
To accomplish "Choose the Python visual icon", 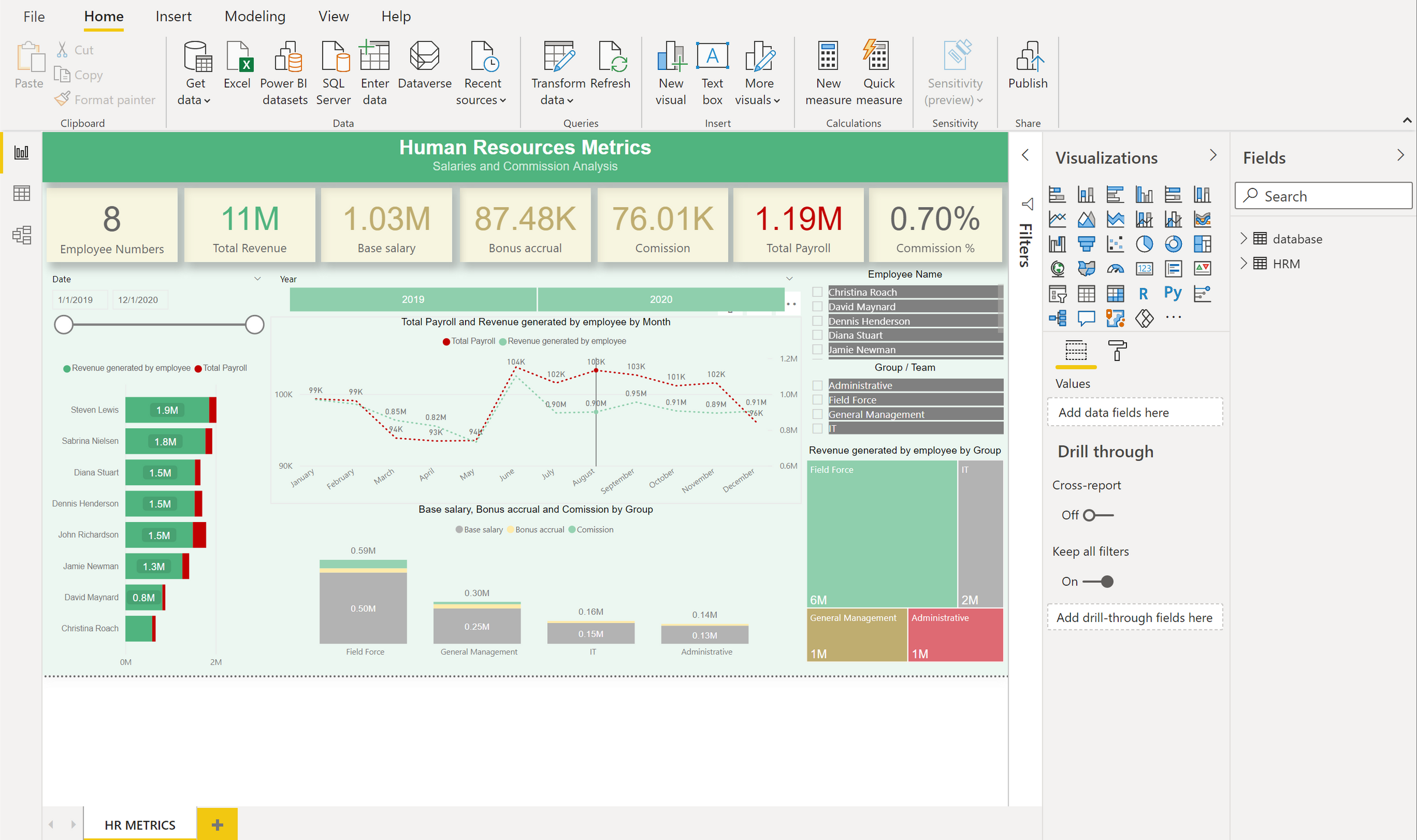I will [x=1173, y=293].
